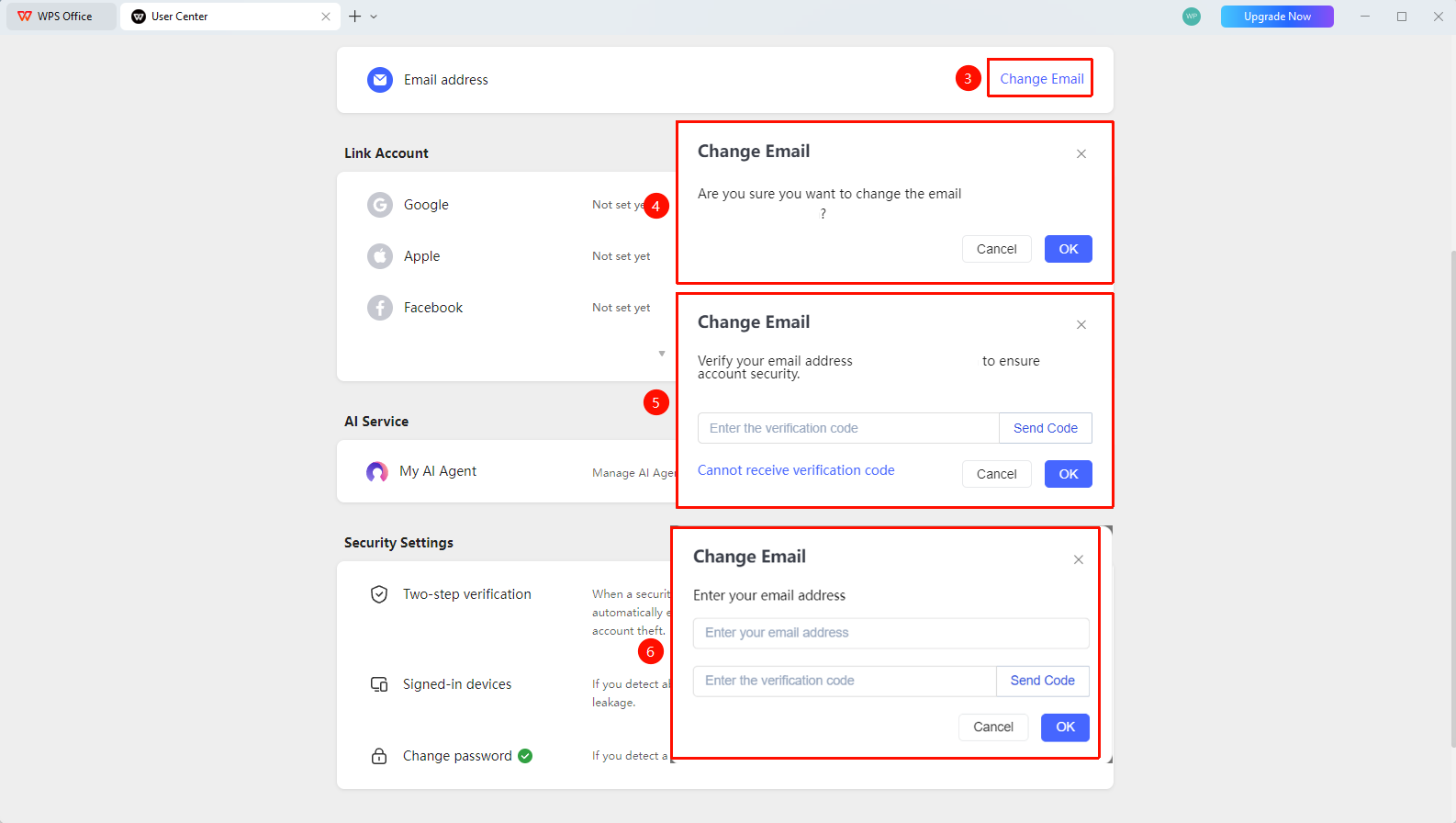
Task: Click the "Two-step verification" label
Action: 467,594
